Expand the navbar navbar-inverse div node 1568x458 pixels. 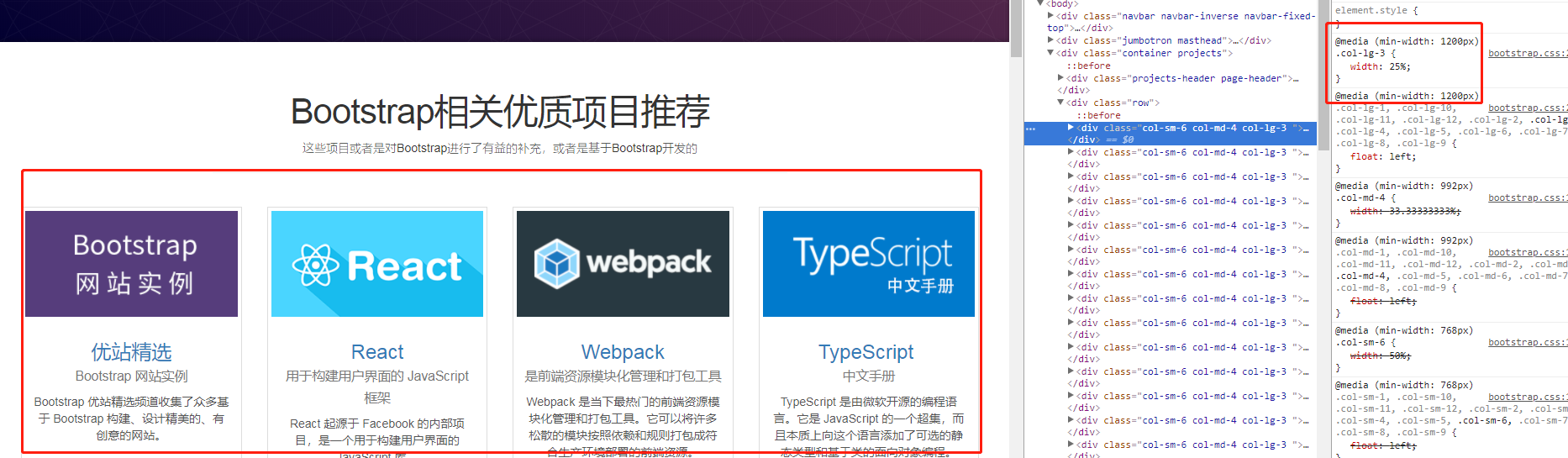click(1050, 16)
